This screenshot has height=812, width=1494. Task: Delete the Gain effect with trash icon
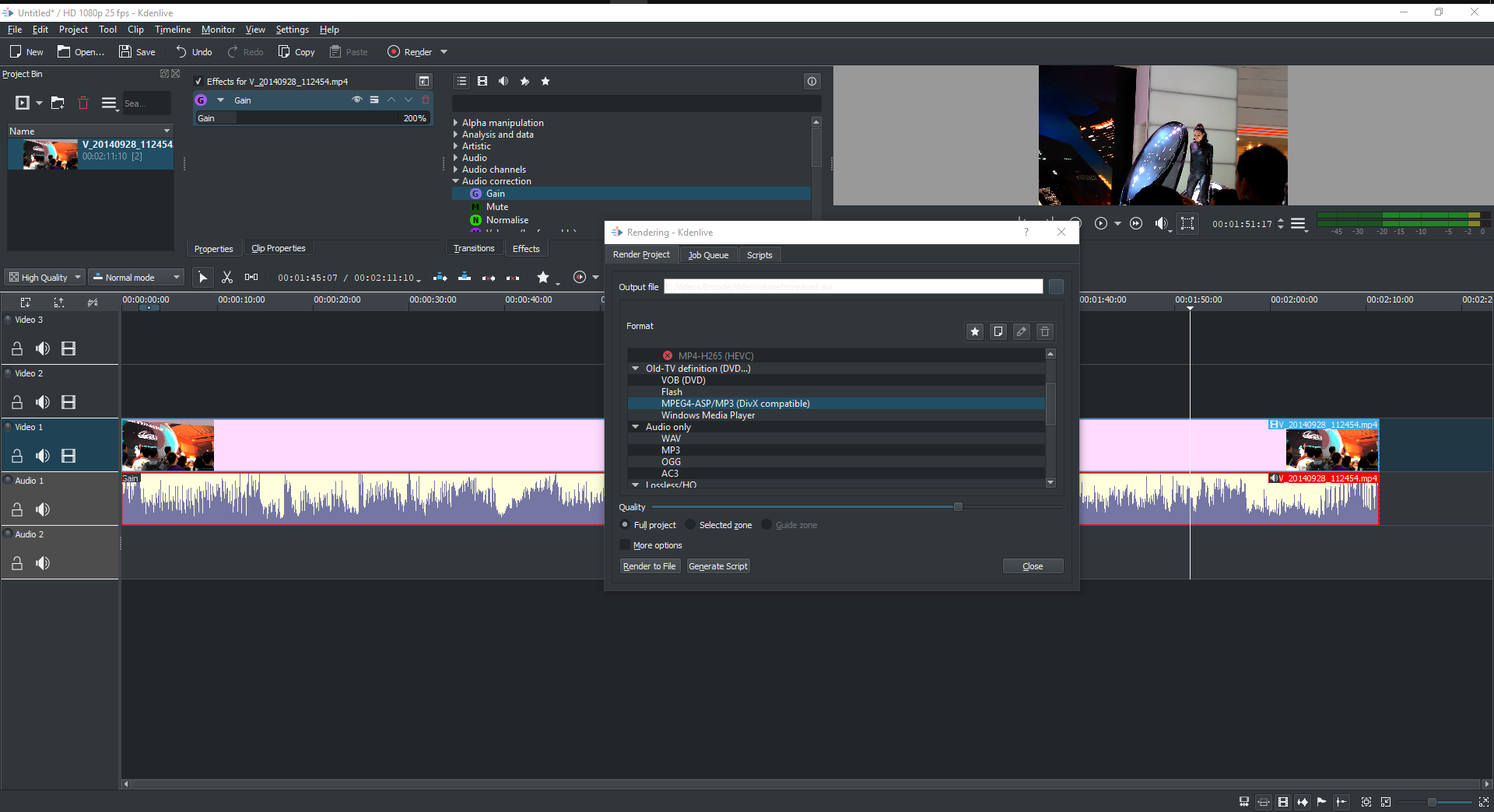426,100
